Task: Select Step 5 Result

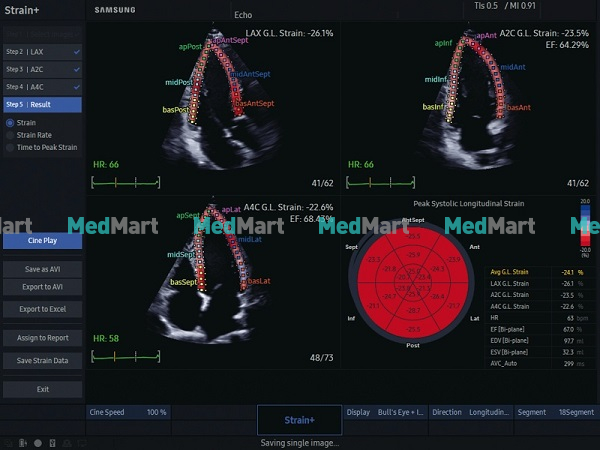Action: click(42, 104)
